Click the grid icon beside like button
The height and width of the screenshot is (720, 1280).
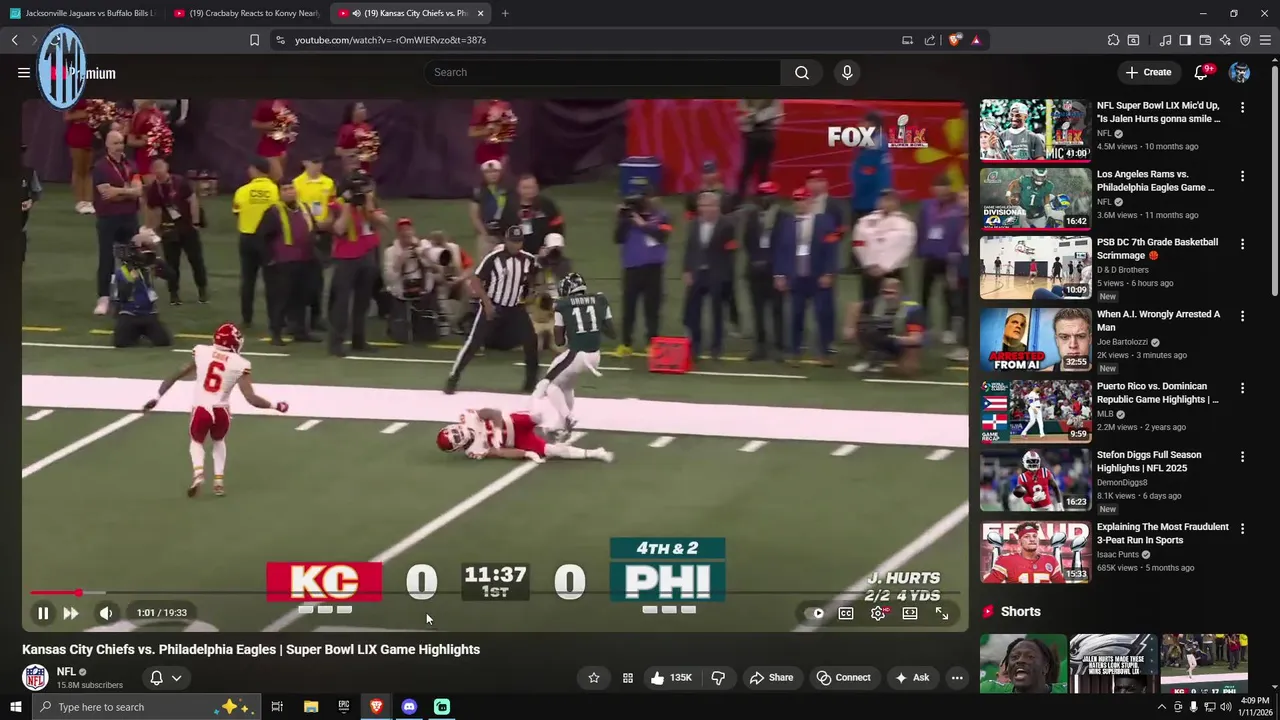point(628,678)
